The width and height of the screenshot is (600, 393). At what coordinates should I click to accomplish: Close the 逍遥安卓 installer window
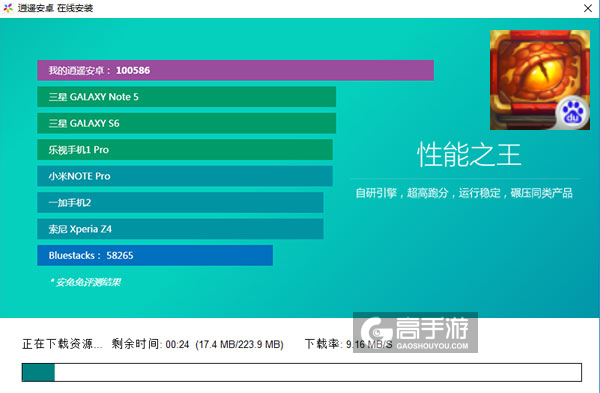click(588, 8)
